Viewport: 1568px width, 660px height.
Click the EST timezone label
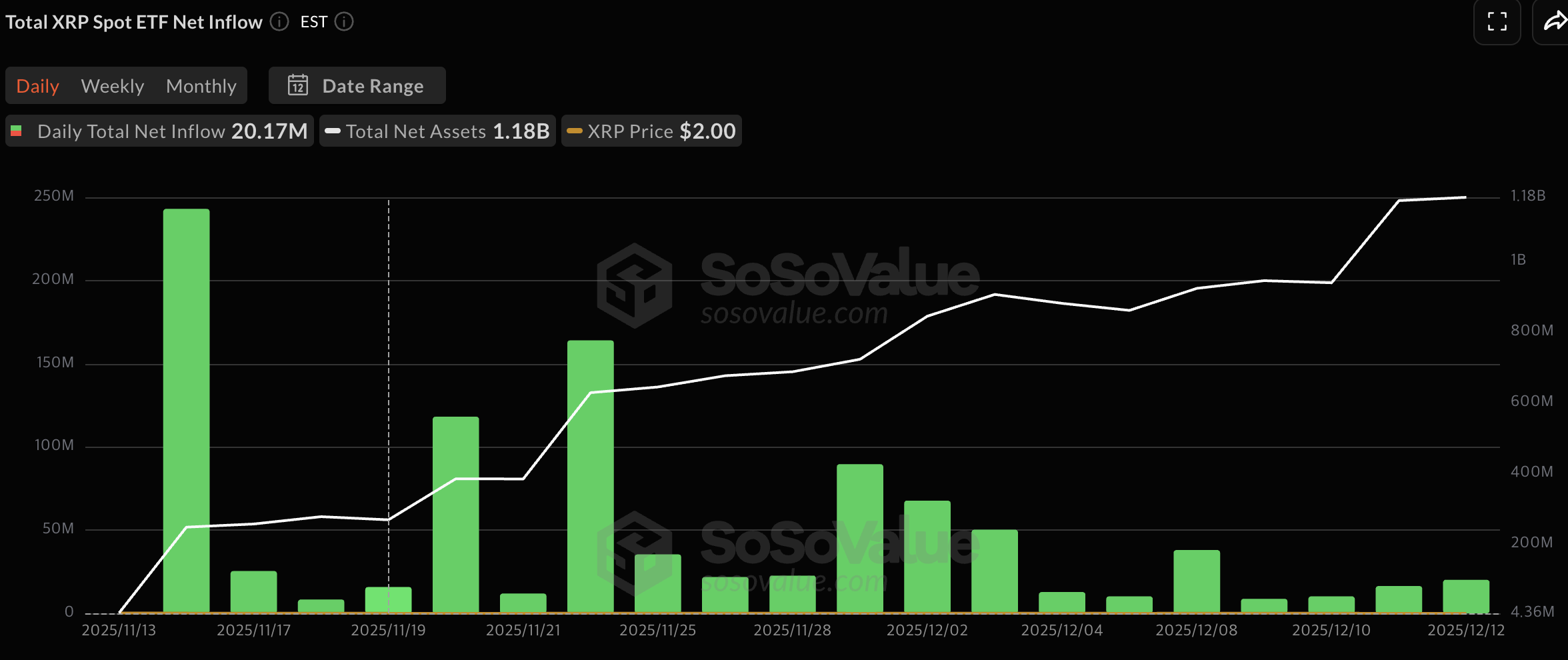[314, 22]
